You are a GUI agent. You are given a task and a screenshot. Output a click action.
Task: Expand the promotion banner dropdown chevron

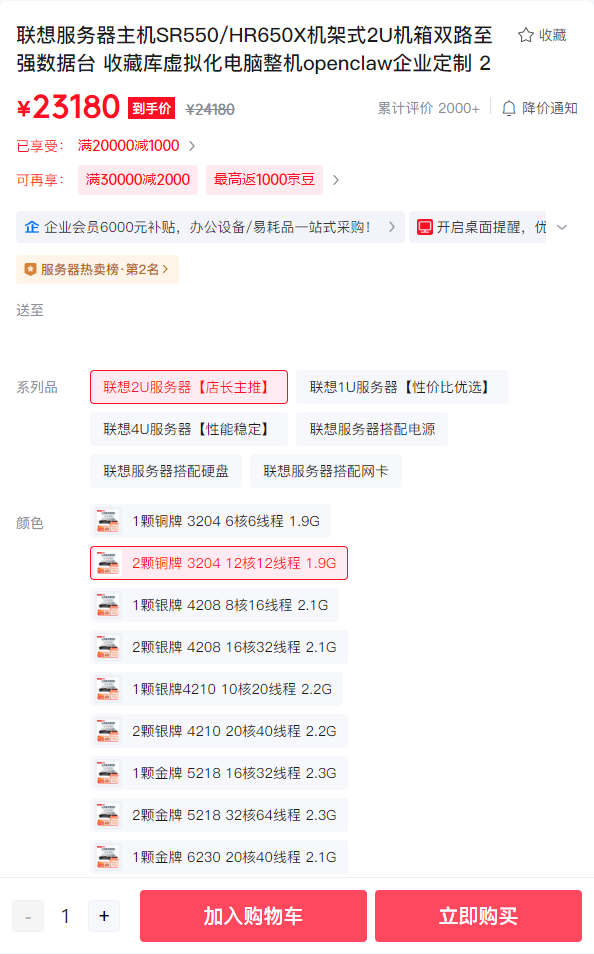coord(562,228)
